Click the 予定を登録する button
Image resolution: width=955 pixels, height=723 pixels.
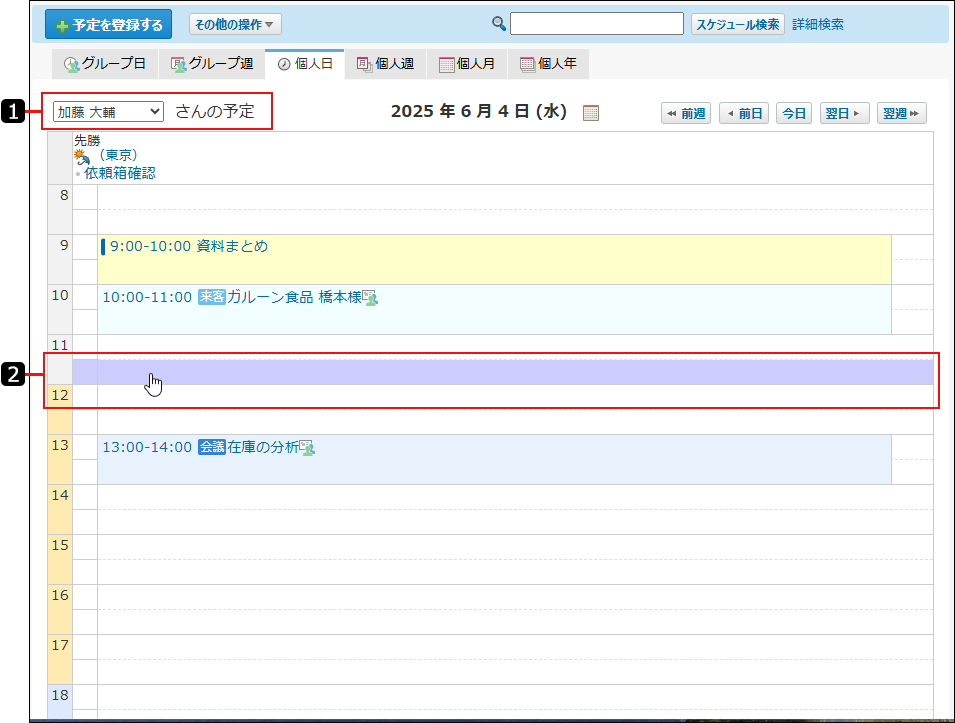[x=108, y=24]
